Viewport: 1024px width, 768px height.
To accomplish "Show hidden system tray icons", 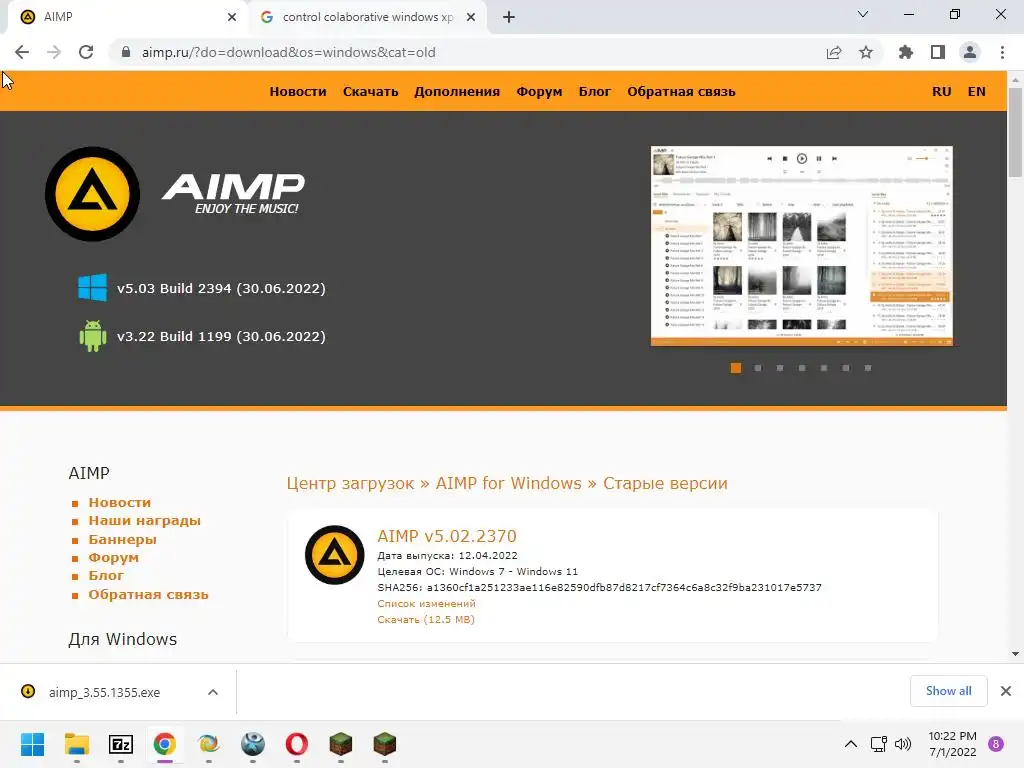I will 850,744.
